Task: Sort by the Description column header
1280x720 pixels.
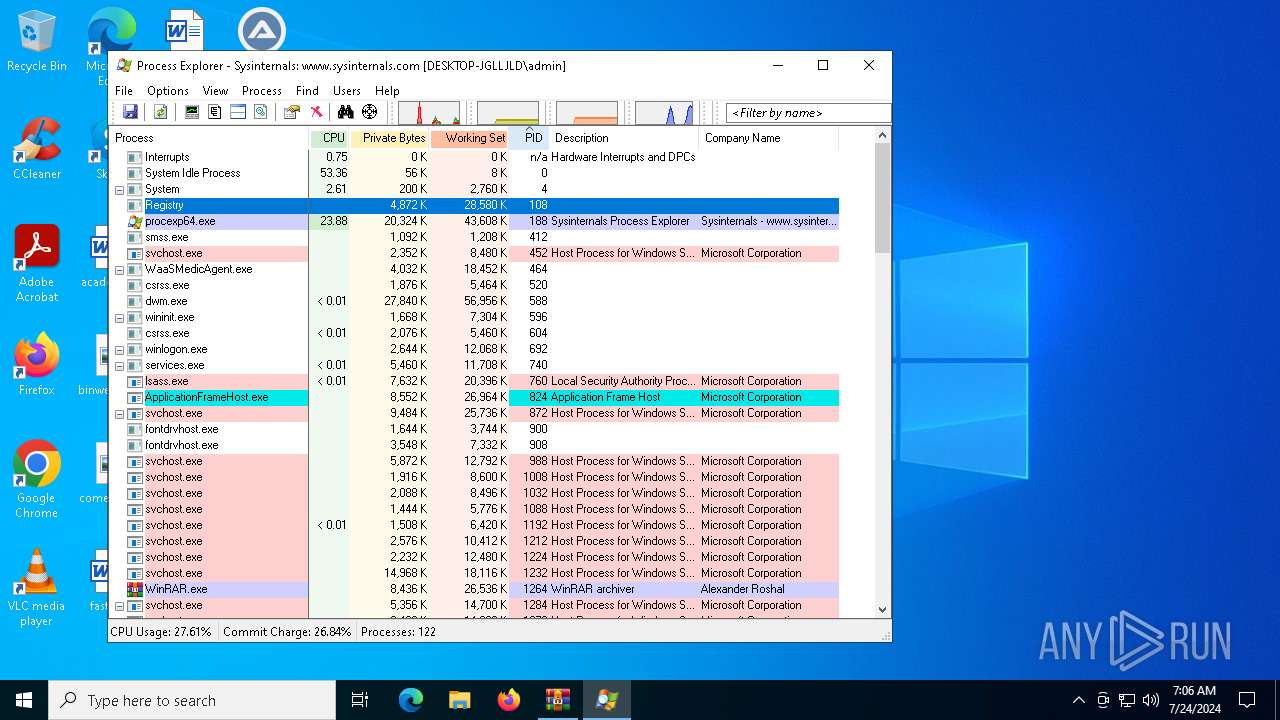Action: 624,138
